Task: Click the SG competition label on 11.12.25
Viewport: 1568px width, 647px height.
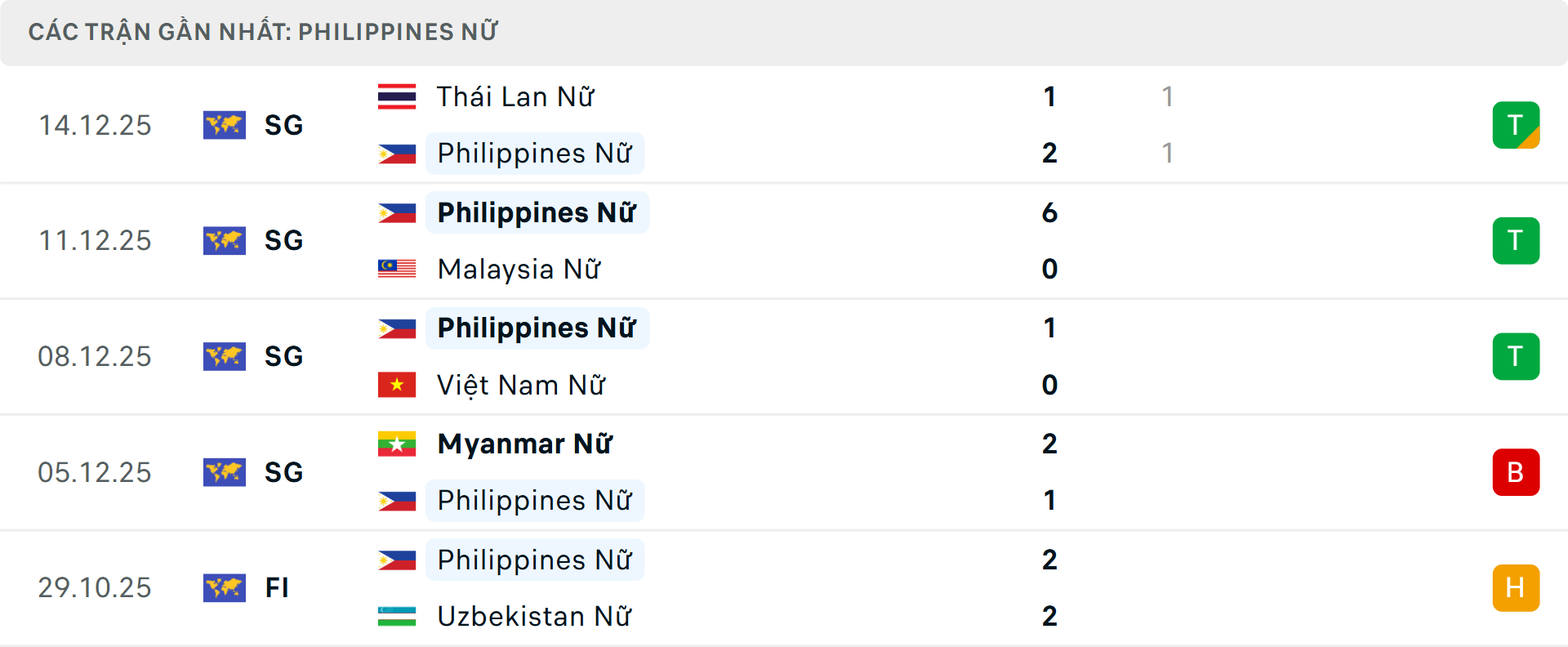Action: click(283, 240)
